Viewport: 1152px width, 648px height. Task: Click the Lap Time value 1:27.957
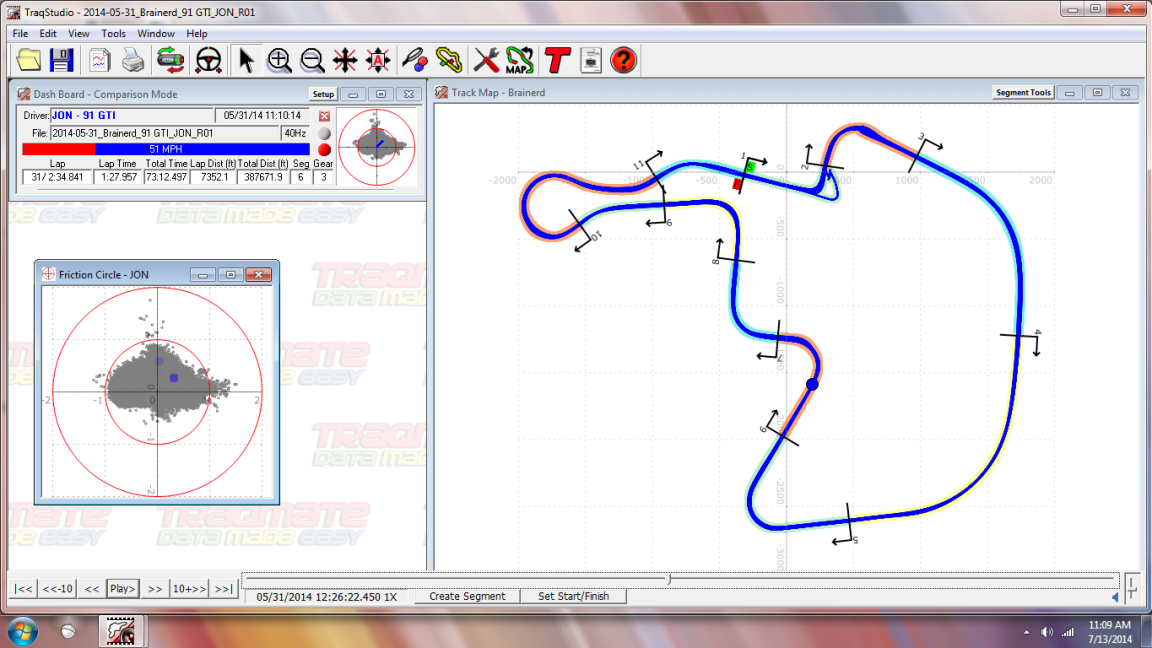pos(118,177)
